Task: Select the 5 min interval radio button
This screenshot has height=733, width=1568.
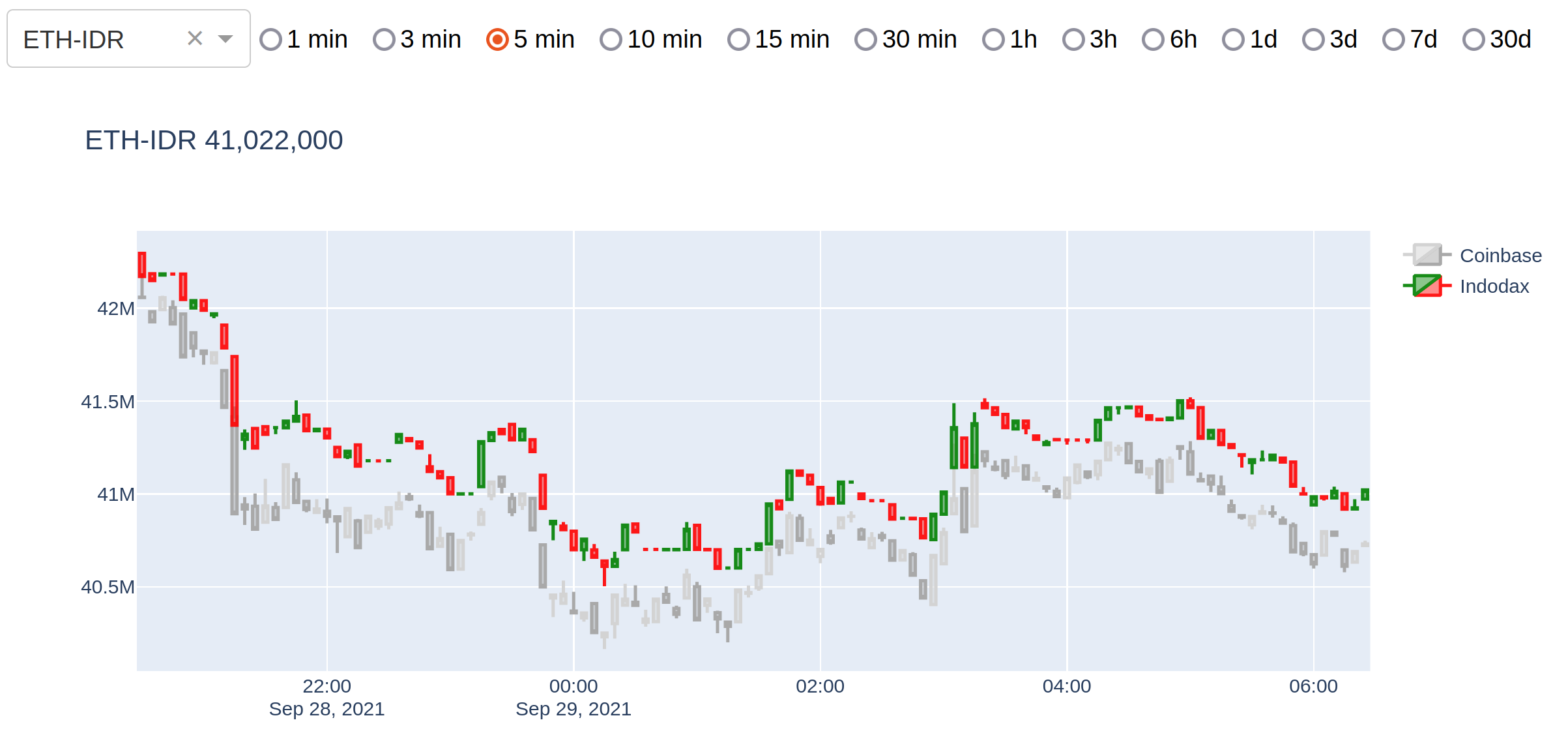Action: coord(497,40)
